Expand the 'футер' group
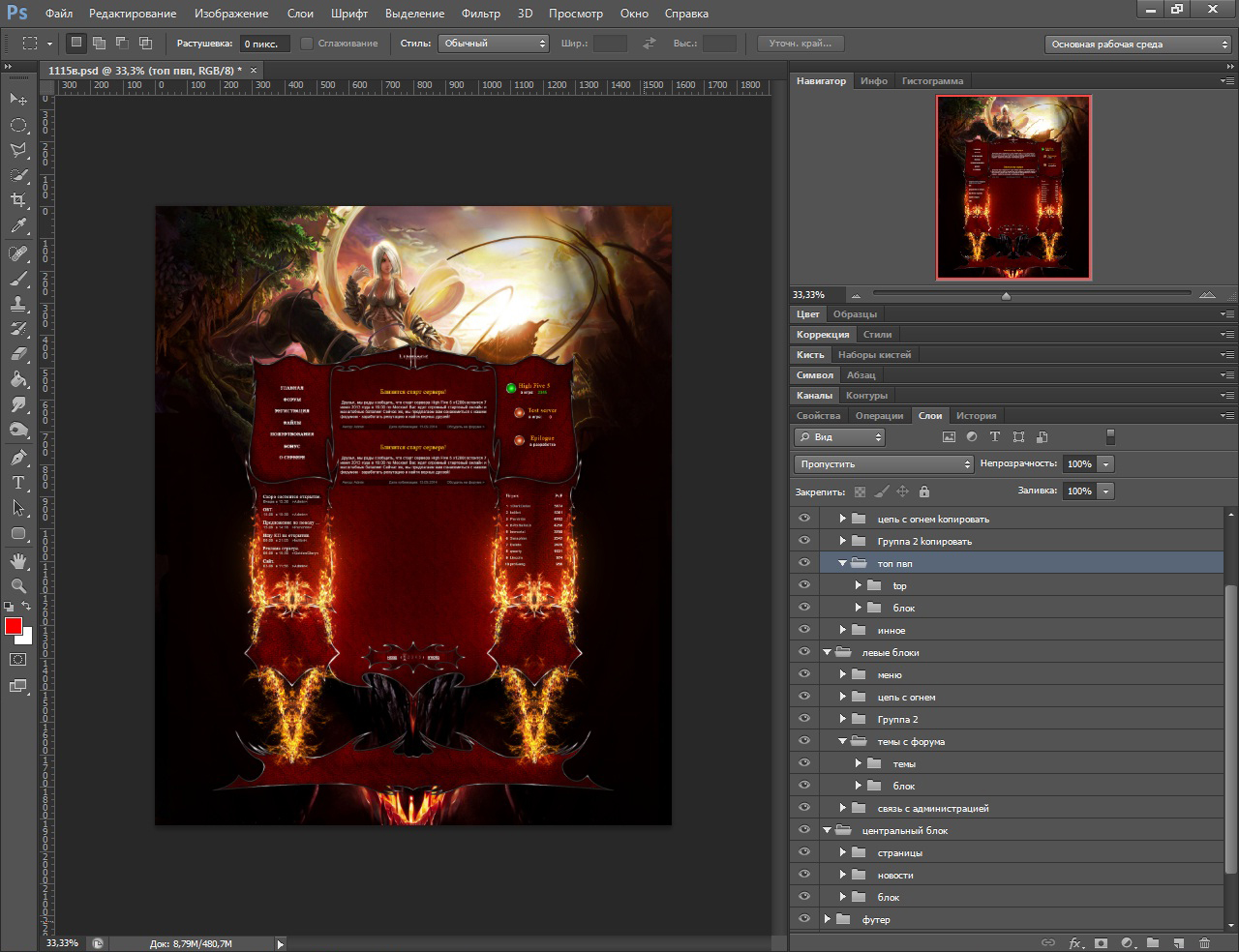 [x=828, y=919]
